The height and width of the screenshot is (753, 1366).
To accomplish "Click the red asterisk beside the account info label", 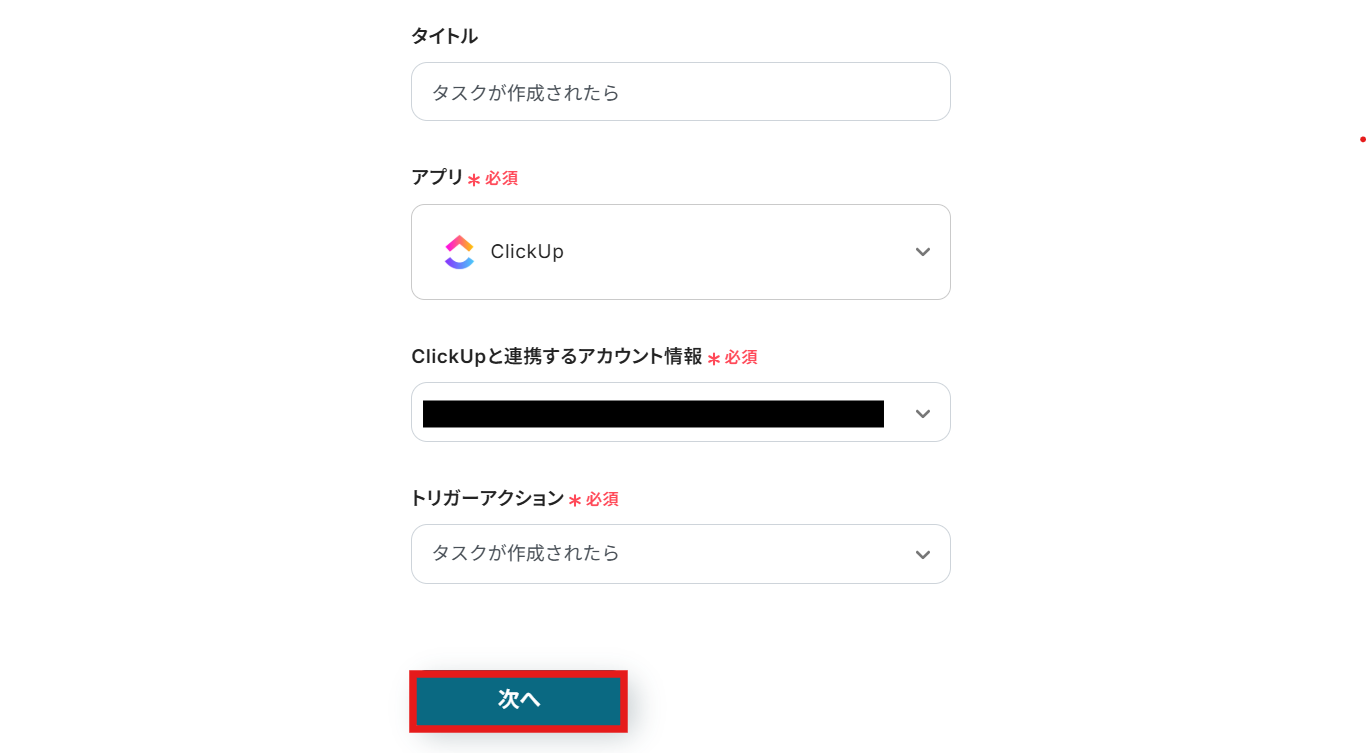I will pyautogui.click(x=714, y=358).
